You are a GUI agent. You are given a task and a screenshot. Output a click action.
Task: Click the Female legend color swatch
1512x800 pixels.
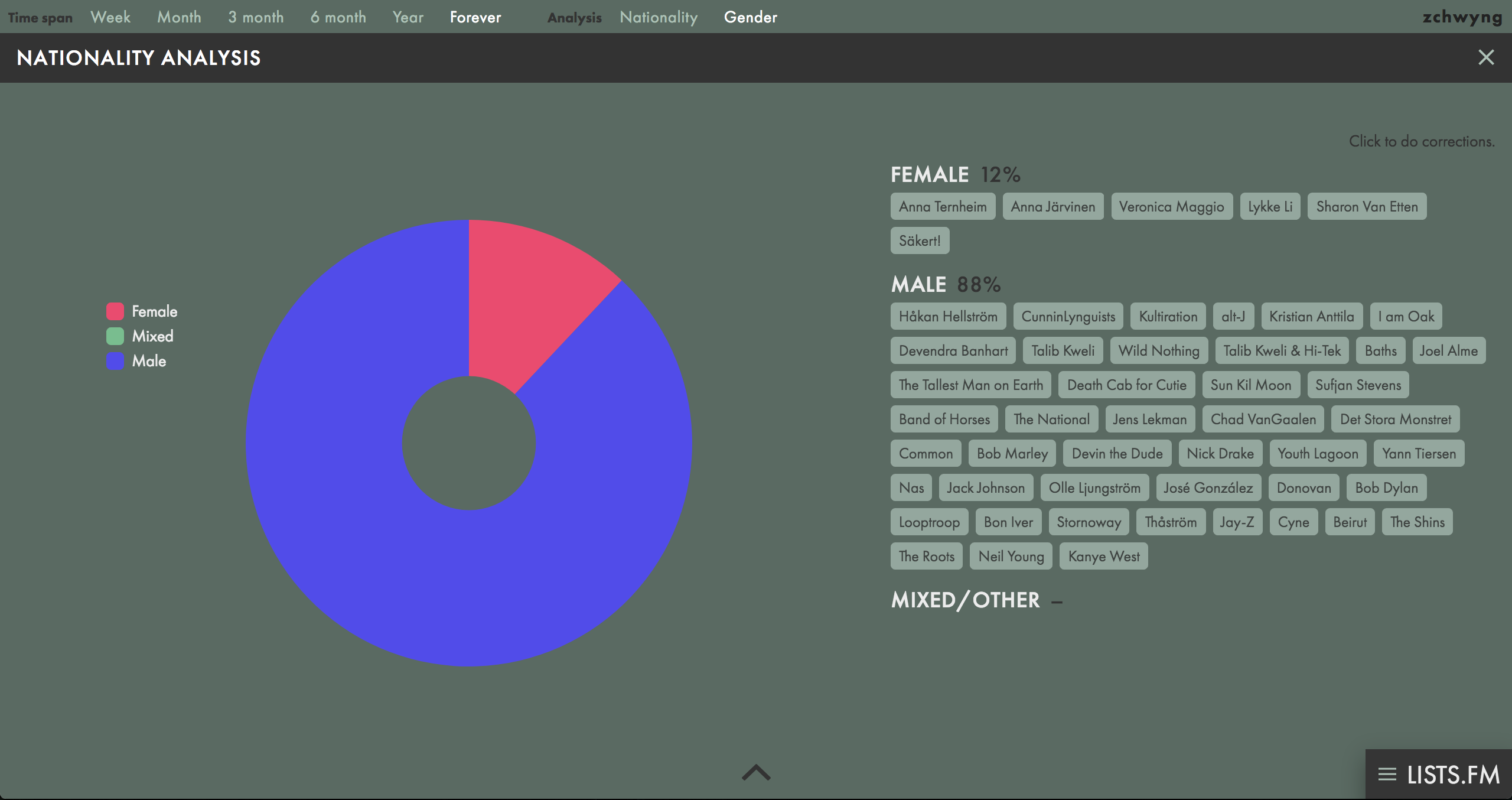114,311
